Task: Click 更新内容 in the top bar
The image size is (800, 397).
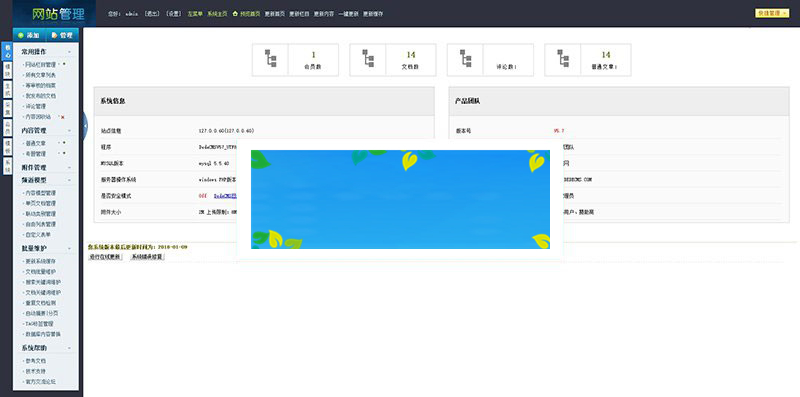Action: (x=323, y=14)
